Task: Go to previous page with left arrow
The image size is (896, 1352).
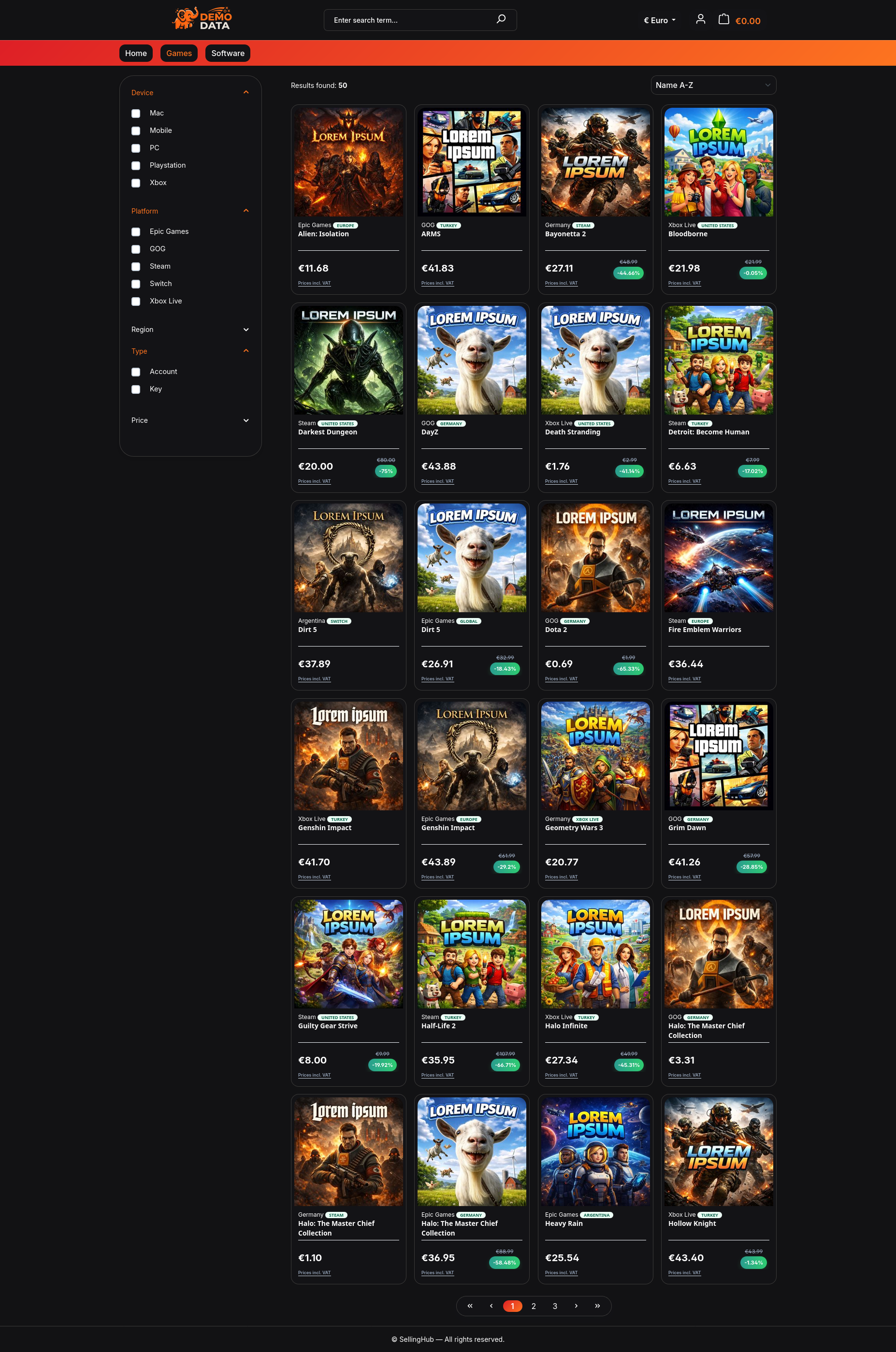Action: (x=491, y=1305)
